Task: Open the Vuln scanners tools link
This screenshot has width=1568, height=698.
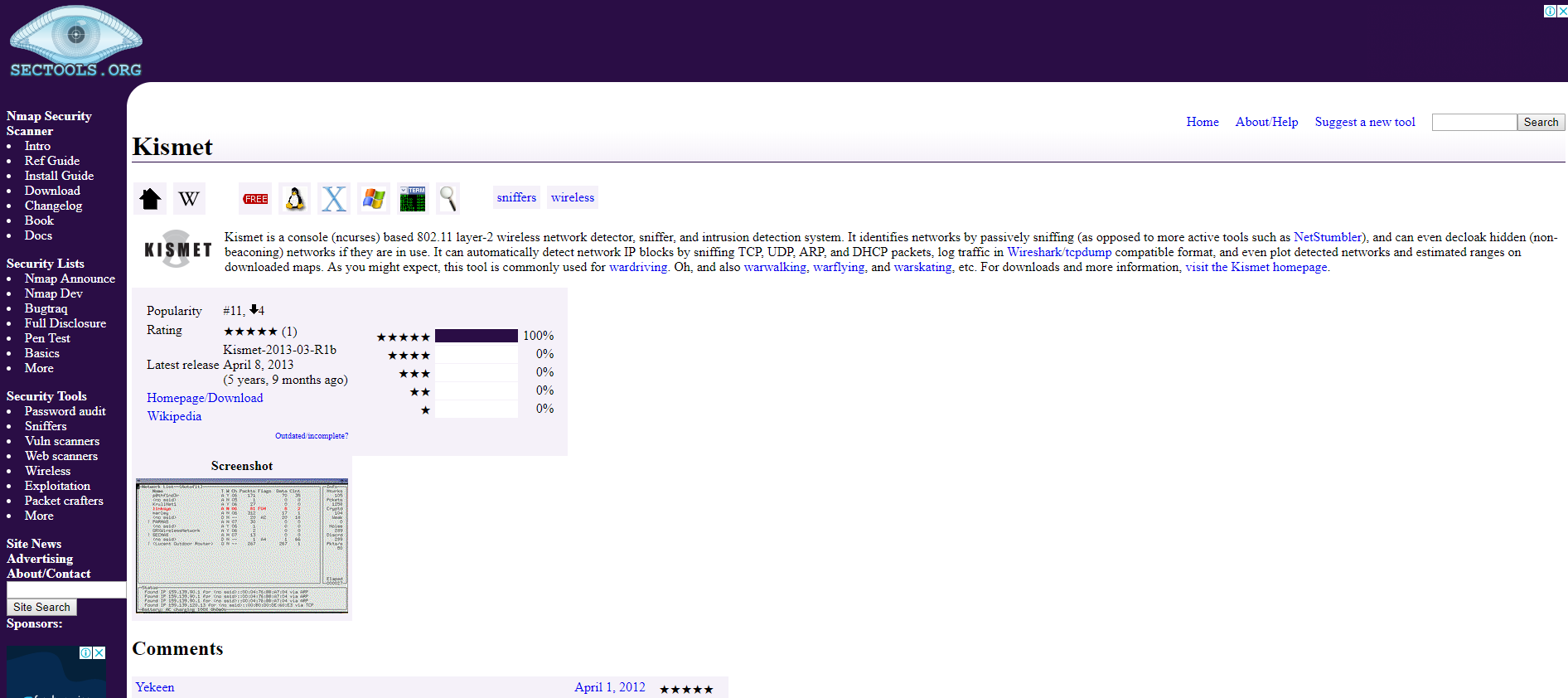Action: click(62, 441)
